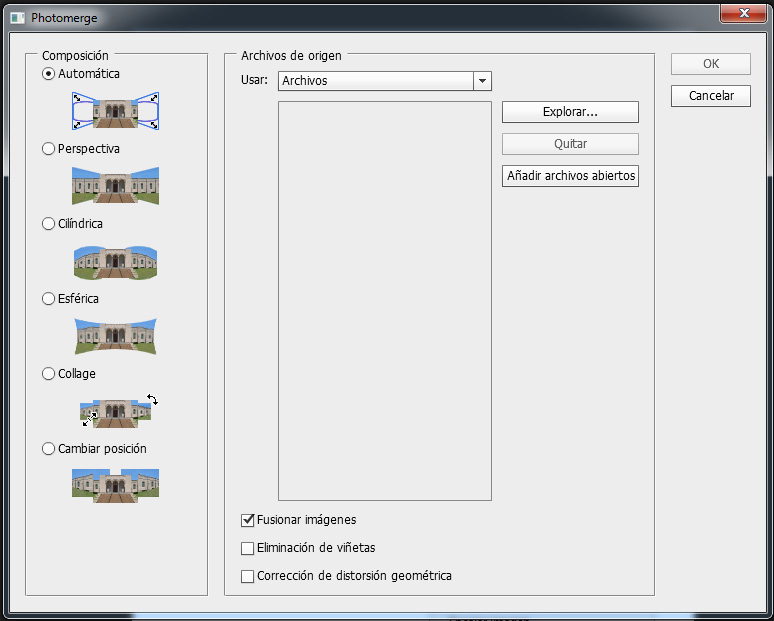
Task: Click the Cambiar posición layout preview image
Action: click(115, 485)
